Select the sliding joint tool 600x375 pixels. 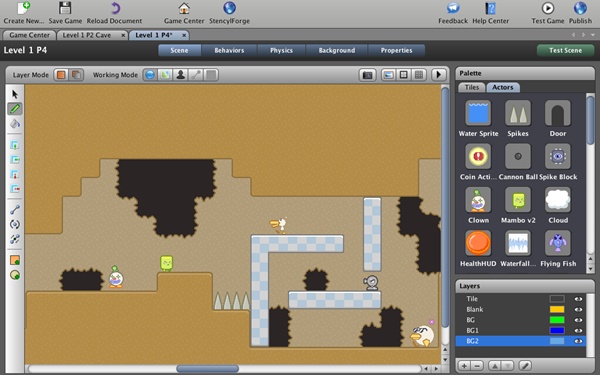[x=15, y=239]
